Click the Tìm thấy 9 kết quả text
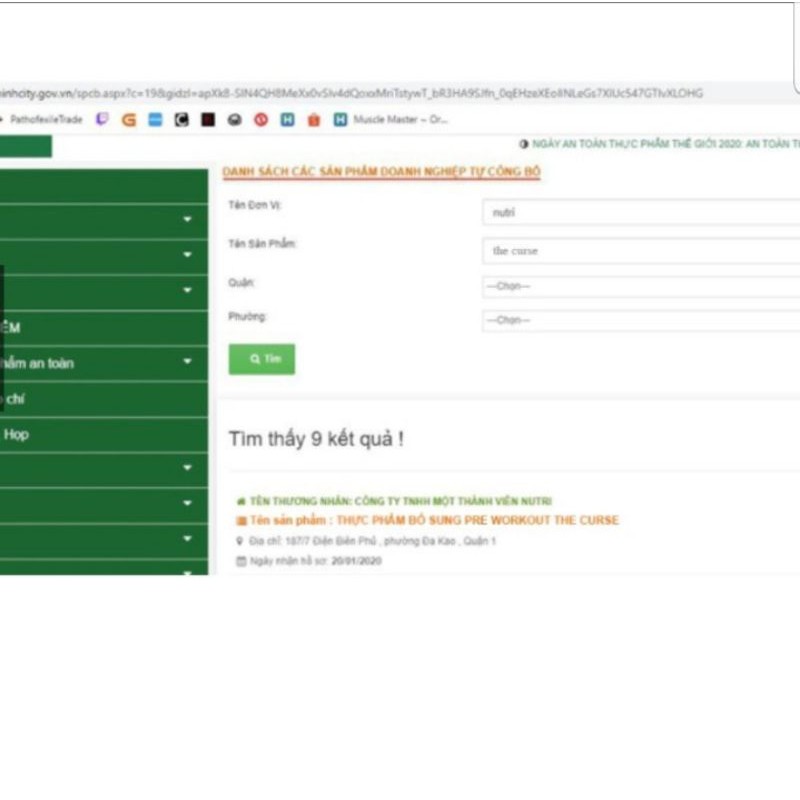Screen dimensions: 800x800 316,439
